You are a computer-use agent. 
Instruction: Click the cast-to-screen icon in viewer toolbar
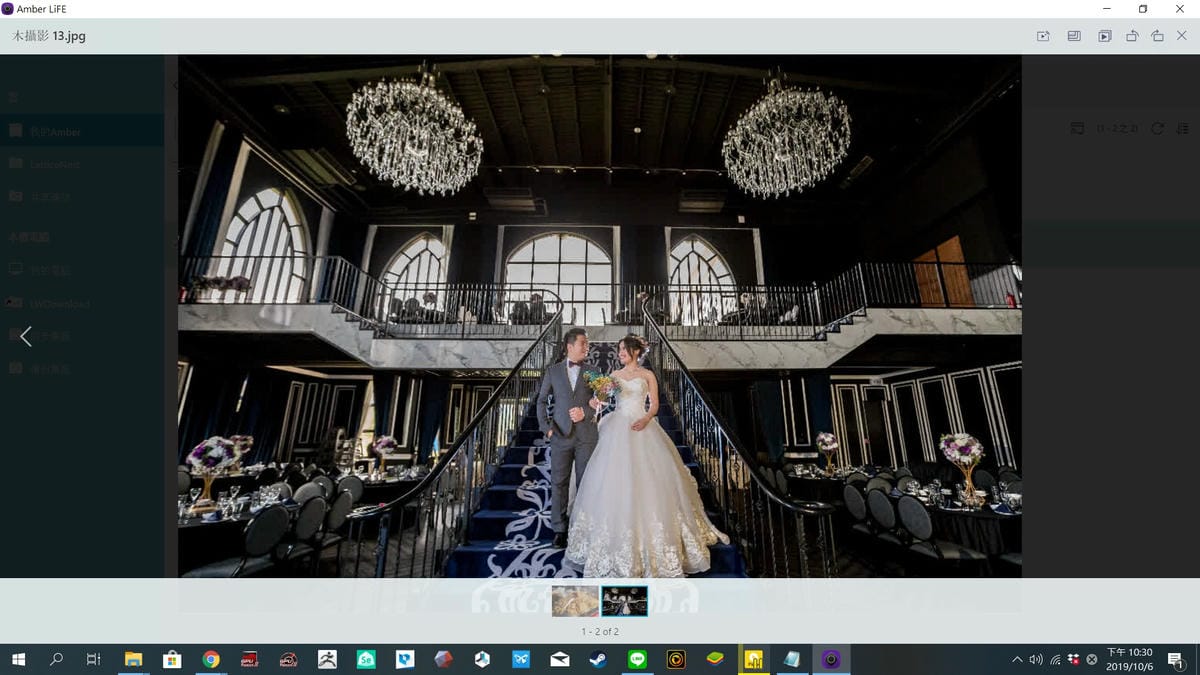(x=1074, y=36)
